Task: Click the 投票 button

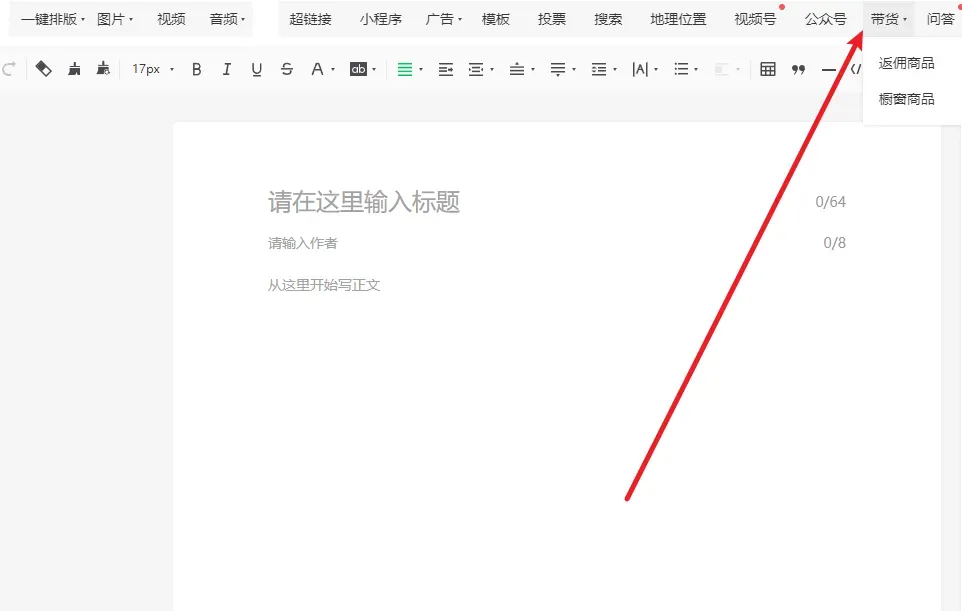Action: pos(552,20)
